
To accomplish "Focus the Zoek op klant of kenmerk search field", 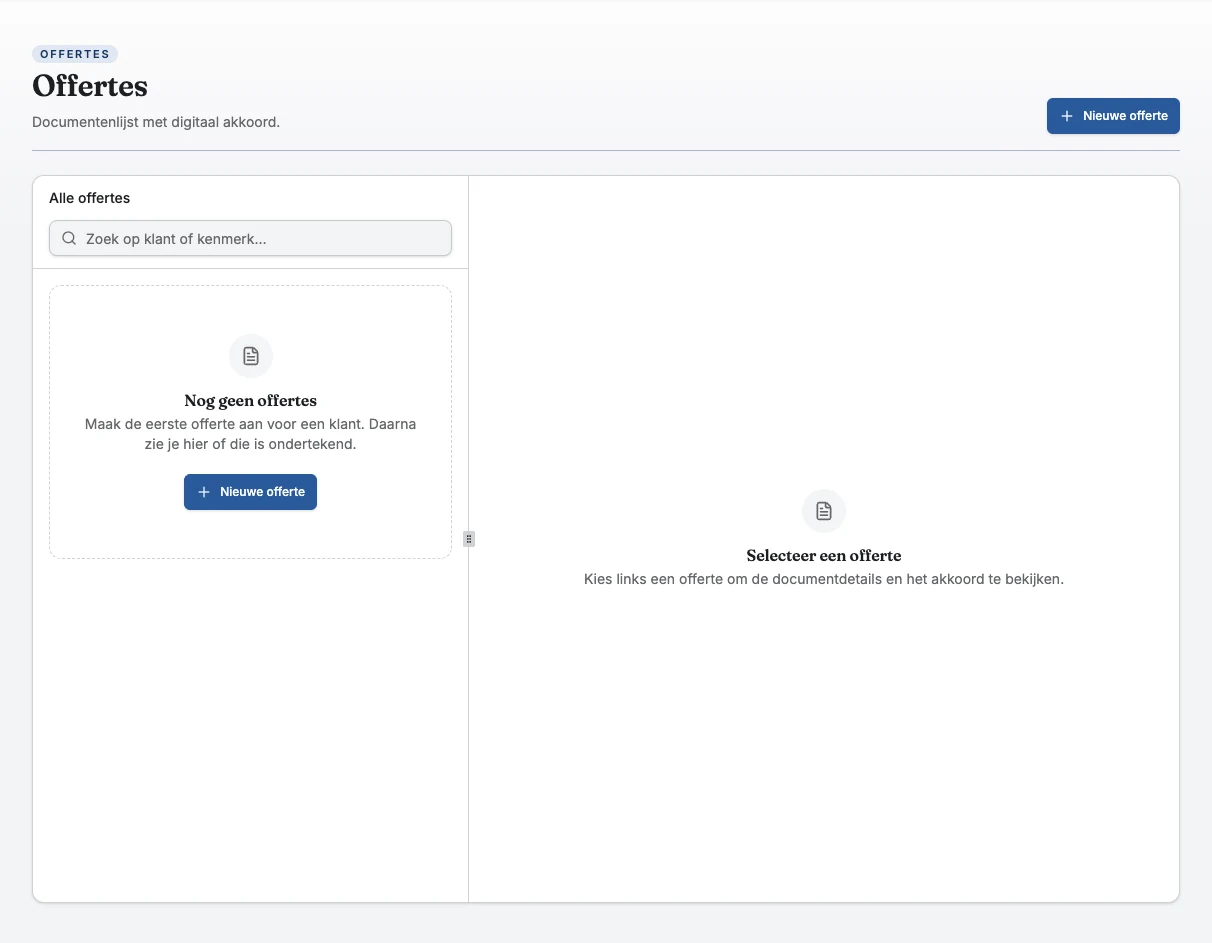I will point(250,238).
